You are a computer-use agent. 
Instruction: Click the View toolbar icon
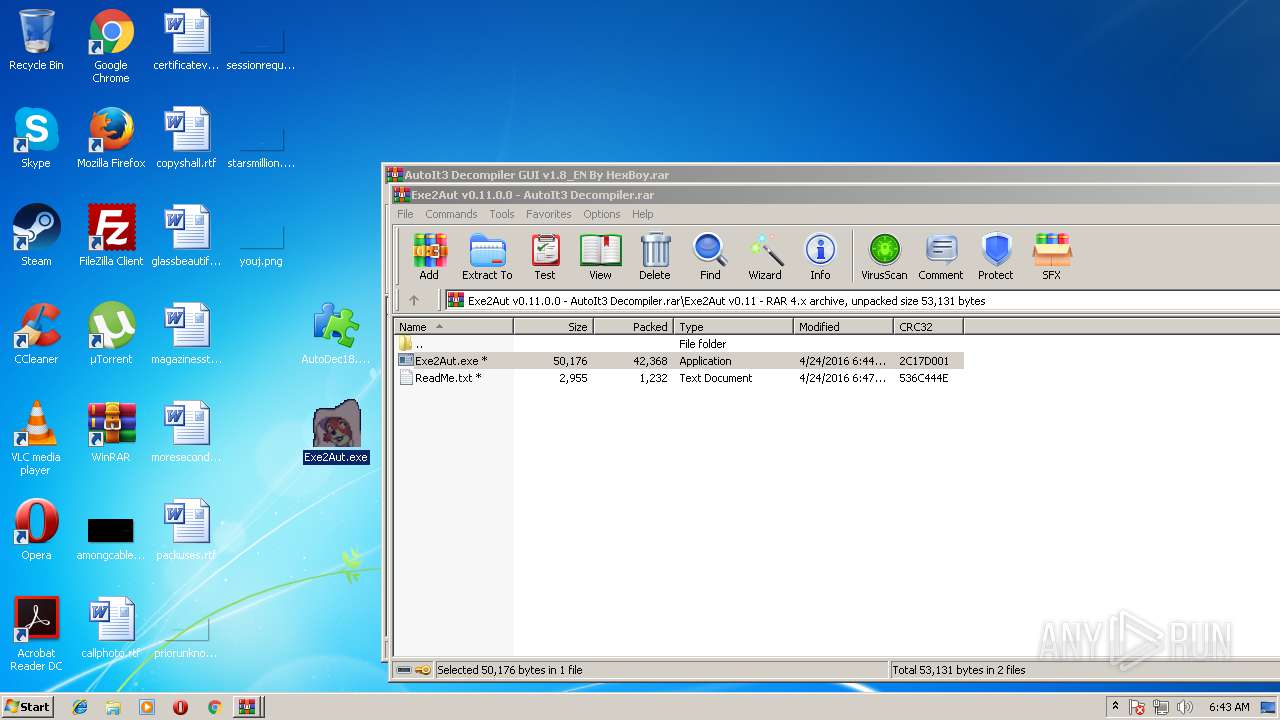coord(600,257)
